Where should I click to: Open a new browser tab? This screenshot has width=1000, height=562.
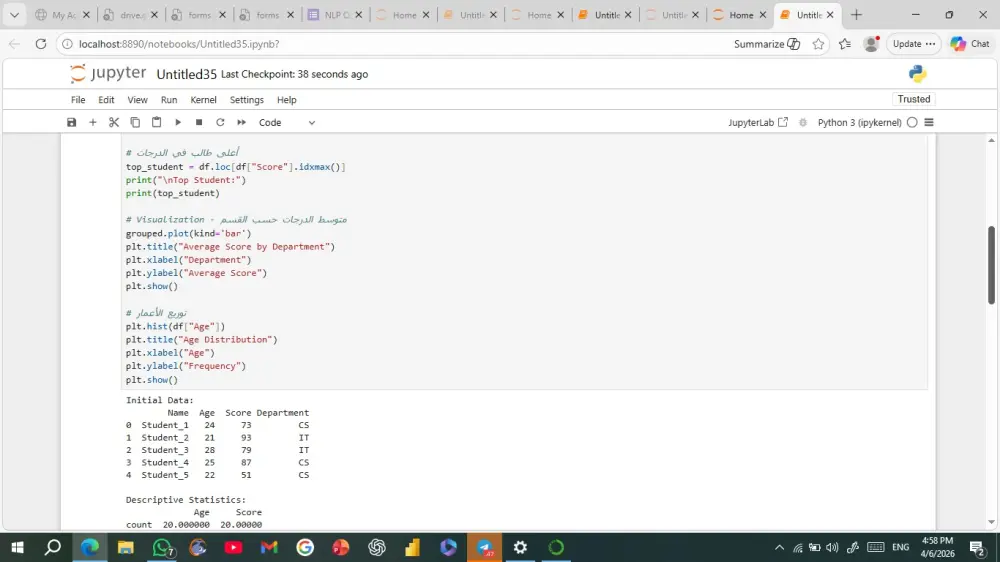coord(857,15)
